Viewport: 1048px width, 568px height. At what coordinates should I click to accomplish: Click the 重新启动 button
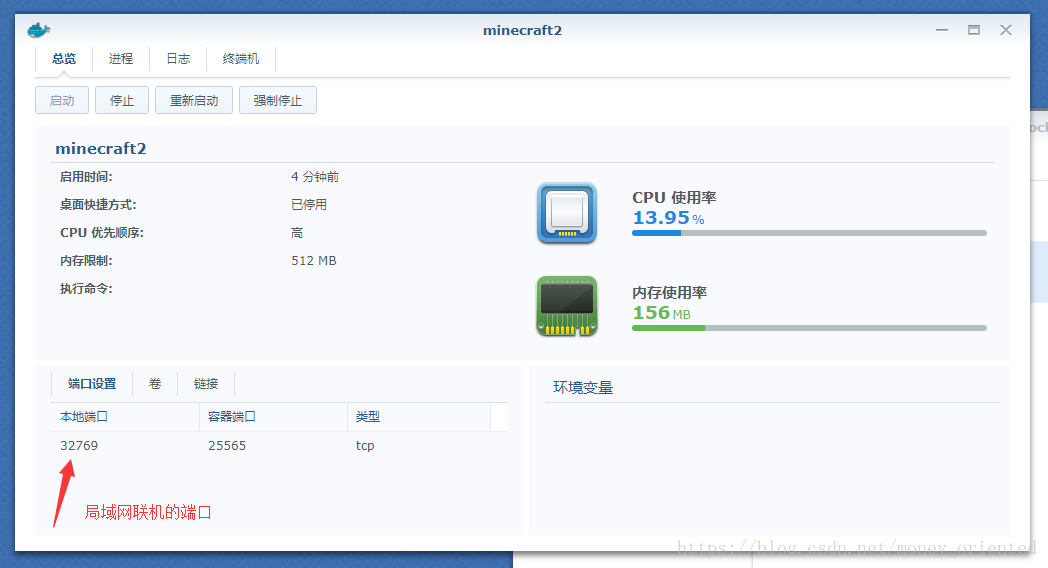[x=194, y=100]
